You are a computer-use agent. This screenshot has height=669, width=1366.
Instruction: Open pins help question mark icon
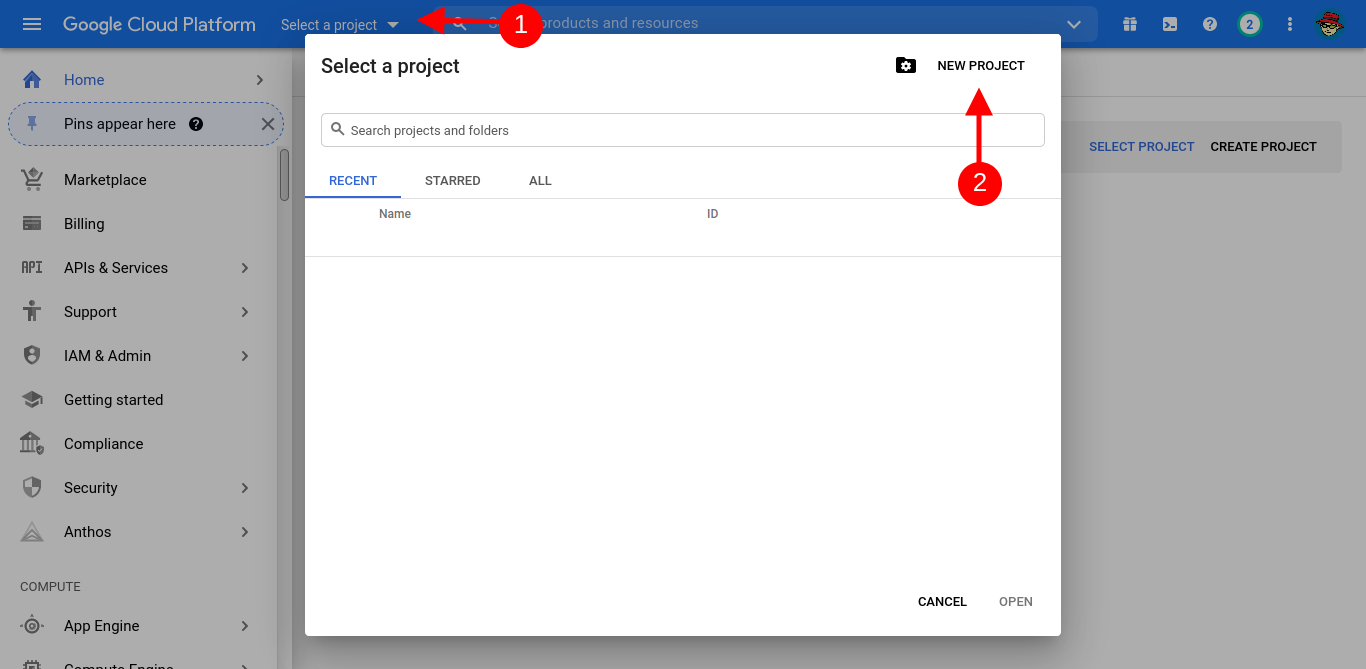pos(196,124)
